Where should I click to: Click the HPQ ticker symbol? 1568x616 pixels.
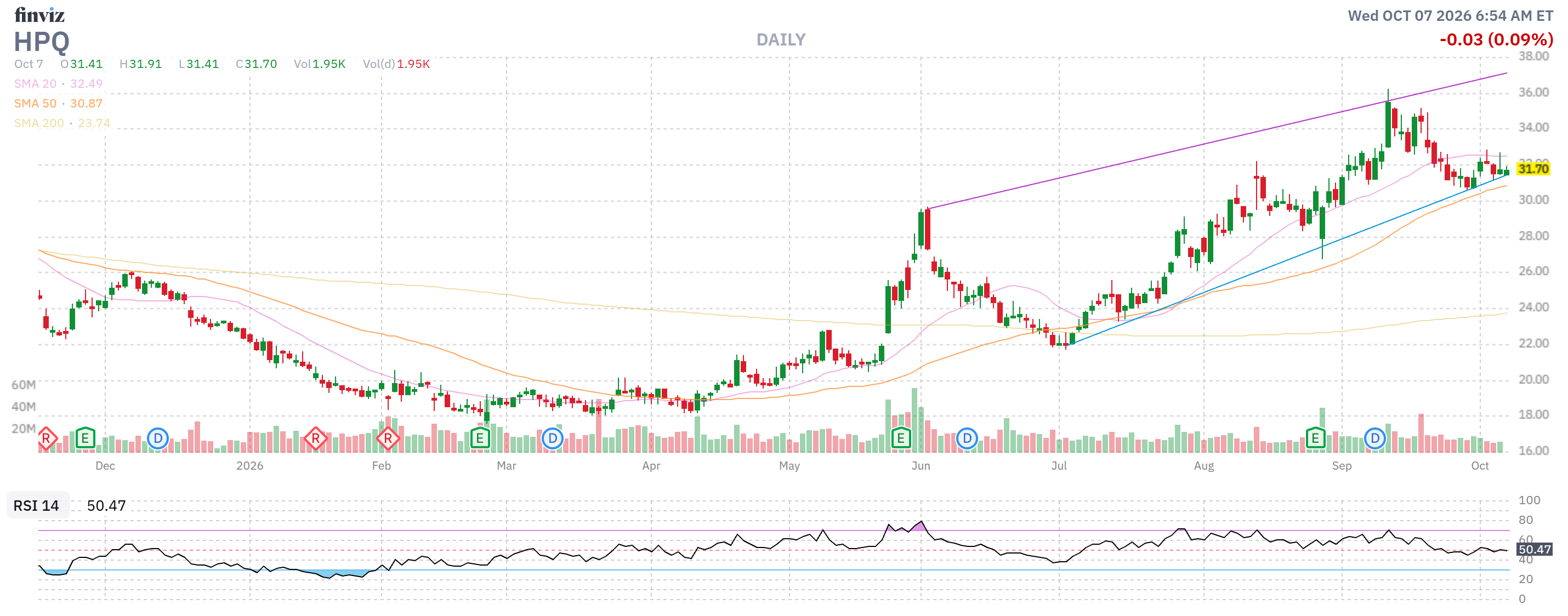[x=42, y=42]
